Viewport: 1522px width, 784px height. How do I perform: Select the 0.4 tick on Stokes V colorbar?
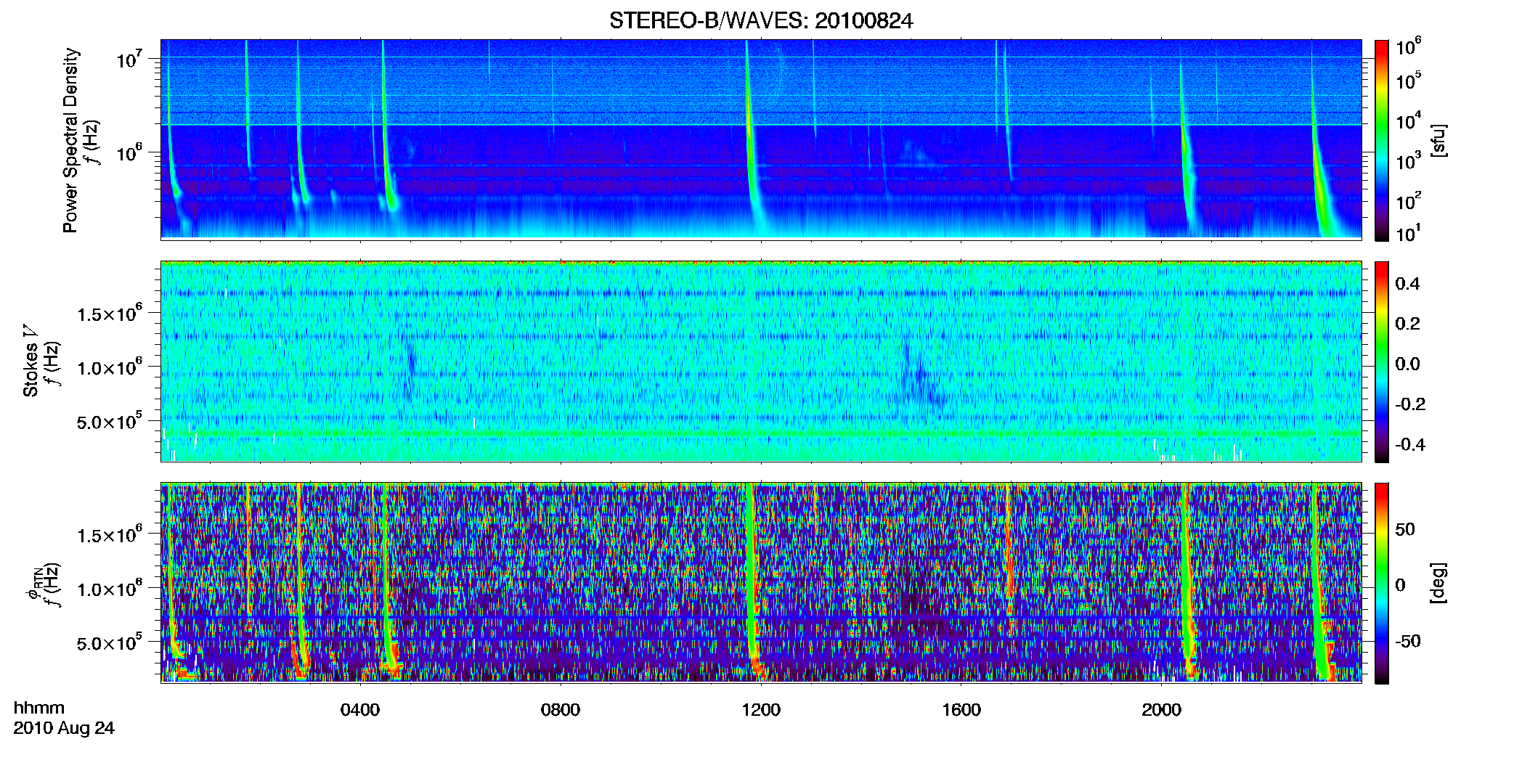pos(1407,284)
